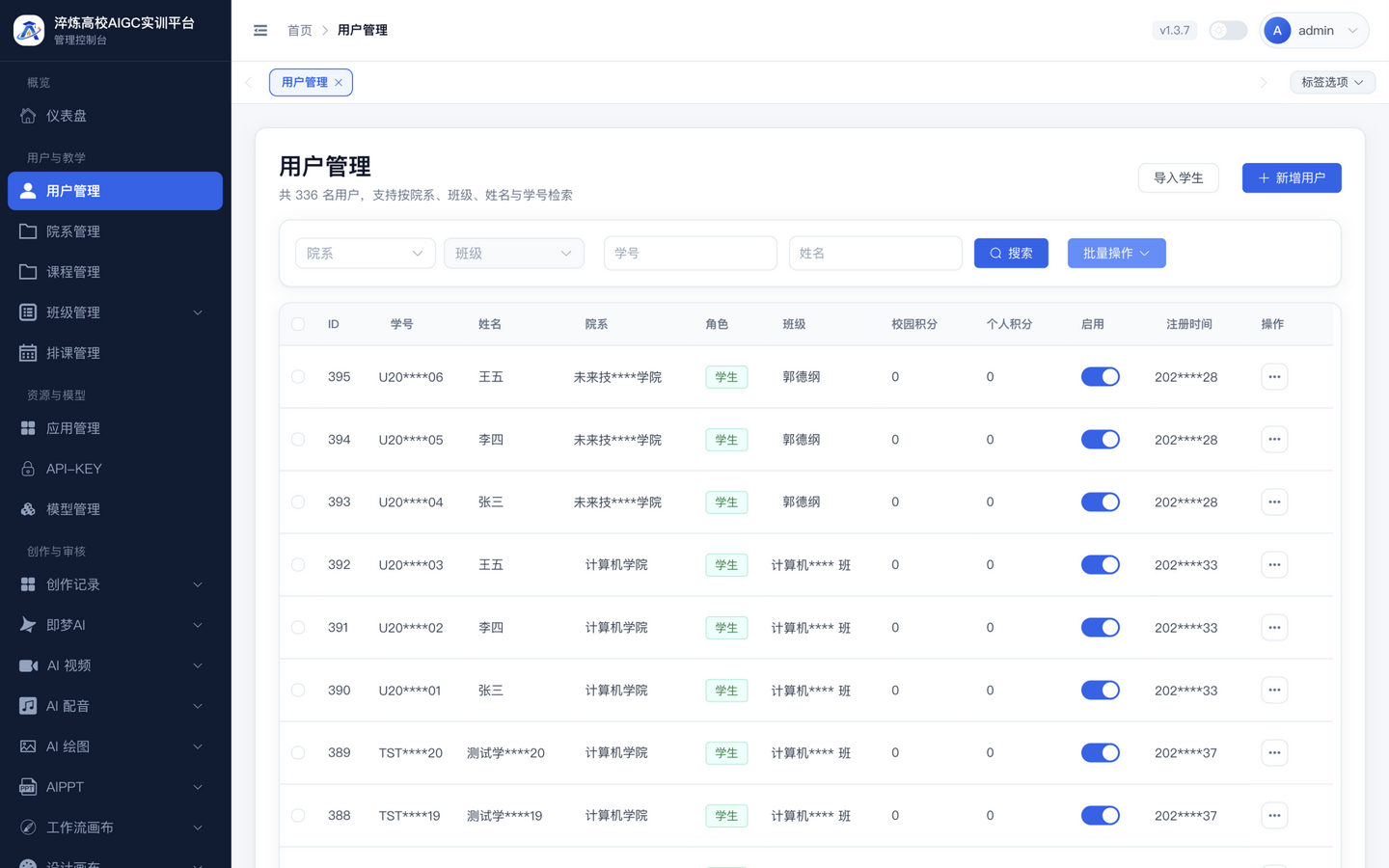Select the checkbox for user ID 394

tap(298, 440)
